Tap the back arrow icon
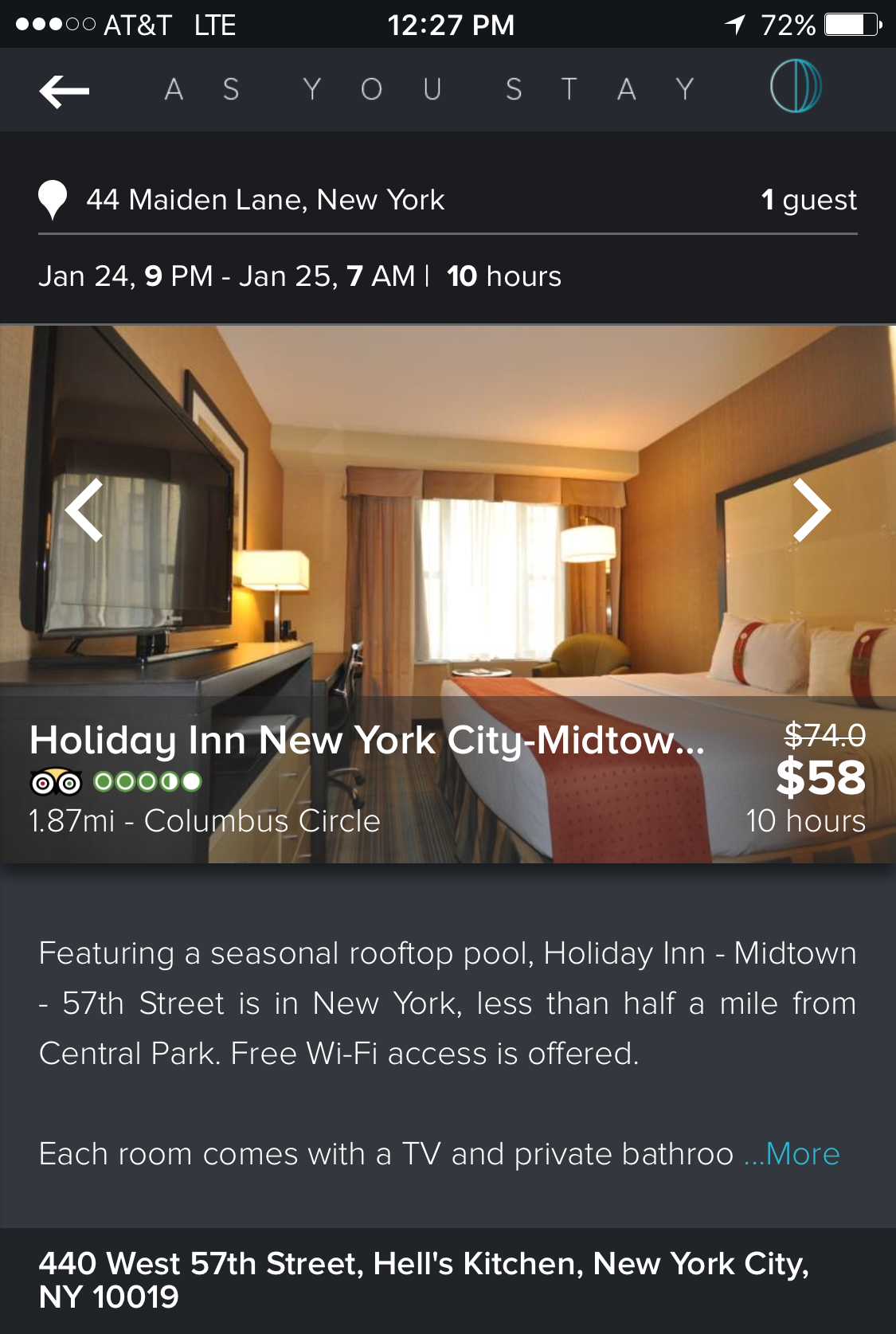The width and height of the screenshot is (896, 1334). point(65,91)
